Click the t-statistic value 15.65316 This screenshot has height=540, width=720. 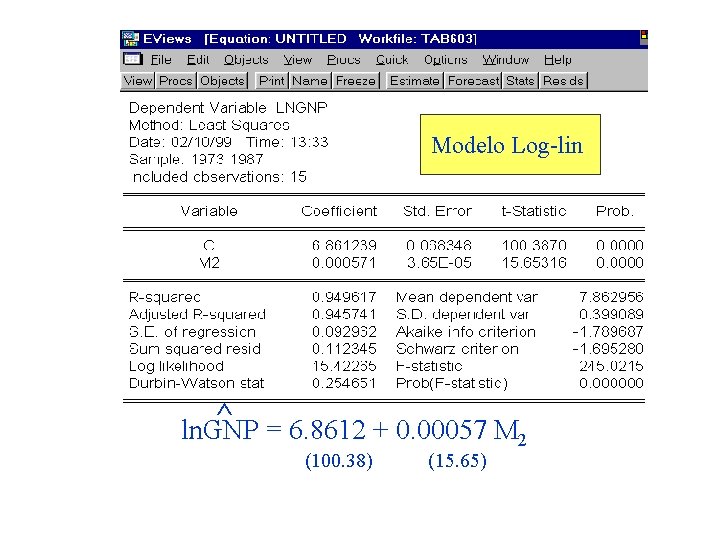(534, 263)
